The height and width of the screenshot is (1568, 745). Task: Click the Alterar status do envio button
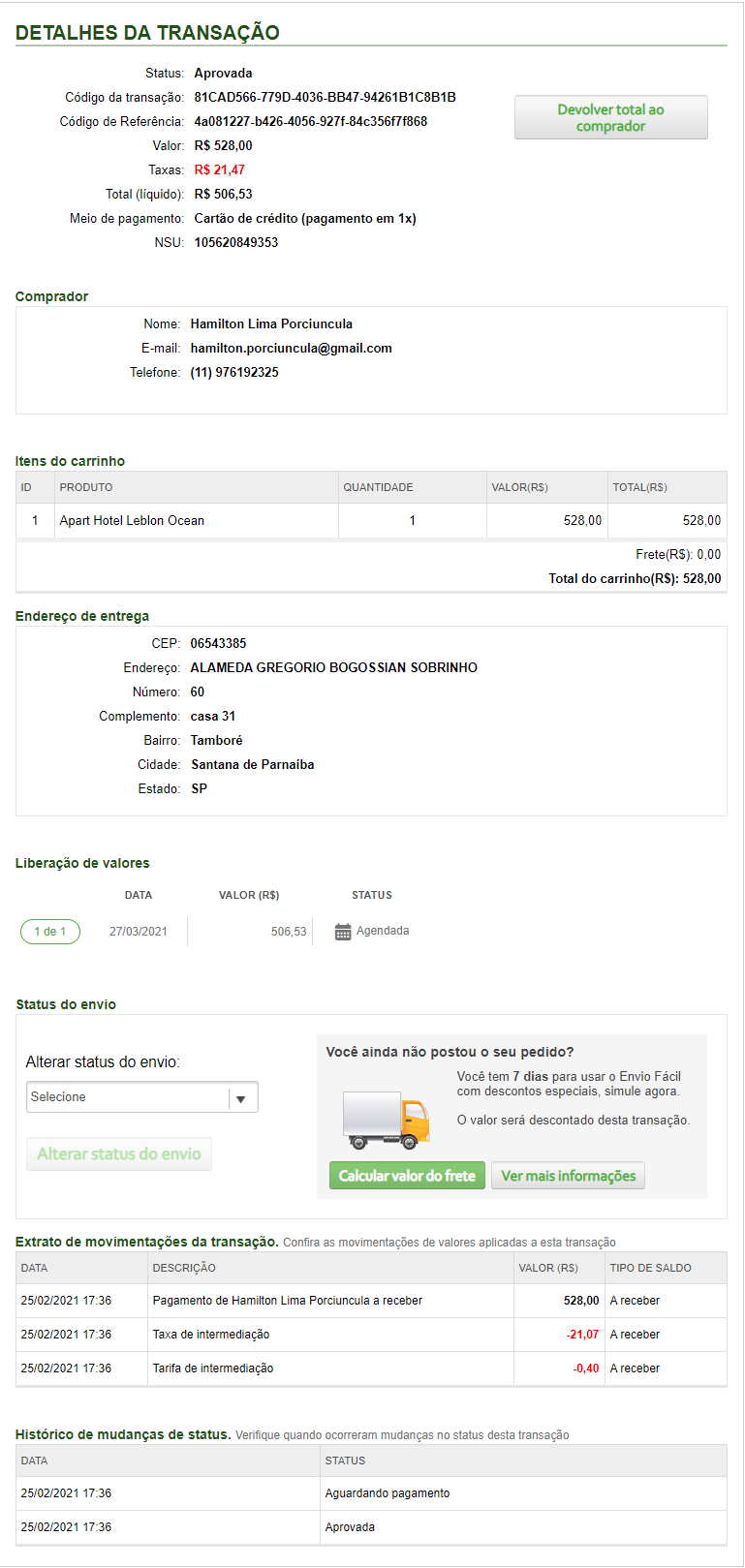[x=119, y=1153]
